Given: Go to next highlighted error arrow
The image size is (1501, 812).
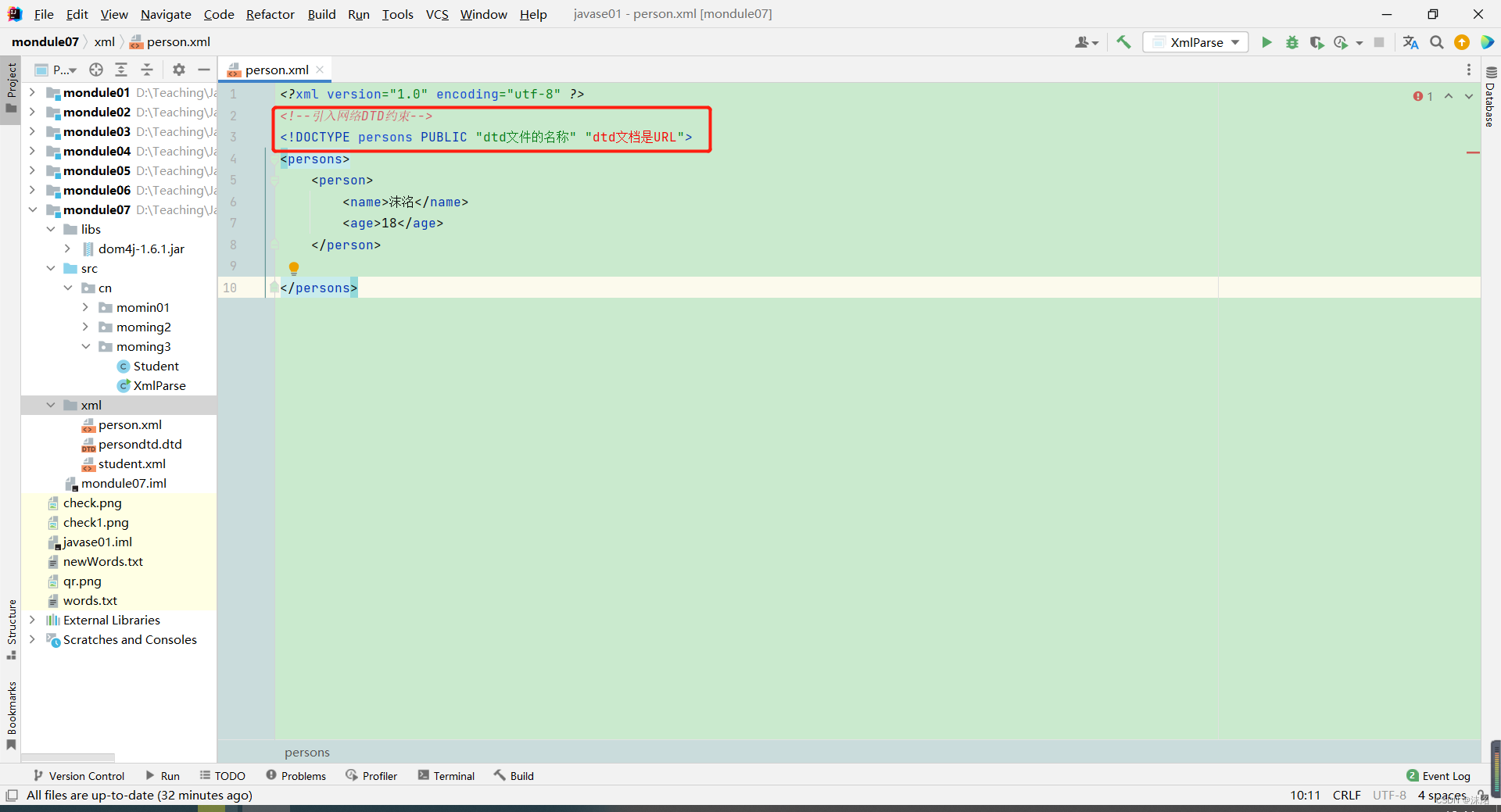Looking at the screenshot, I should [1469, 96].
